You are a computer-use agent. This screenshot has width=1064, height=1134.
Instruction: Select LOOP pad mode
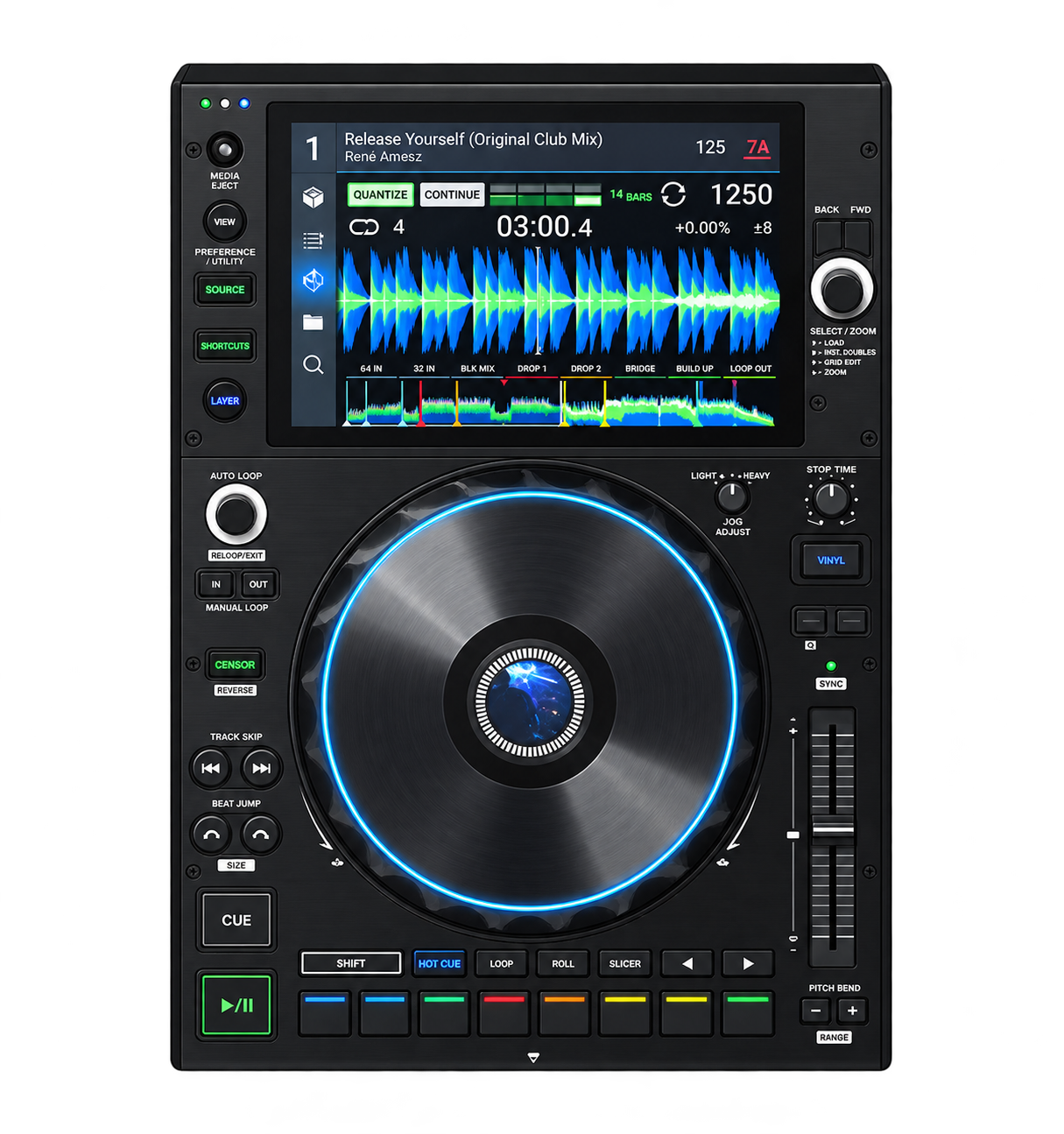(502, 963)
